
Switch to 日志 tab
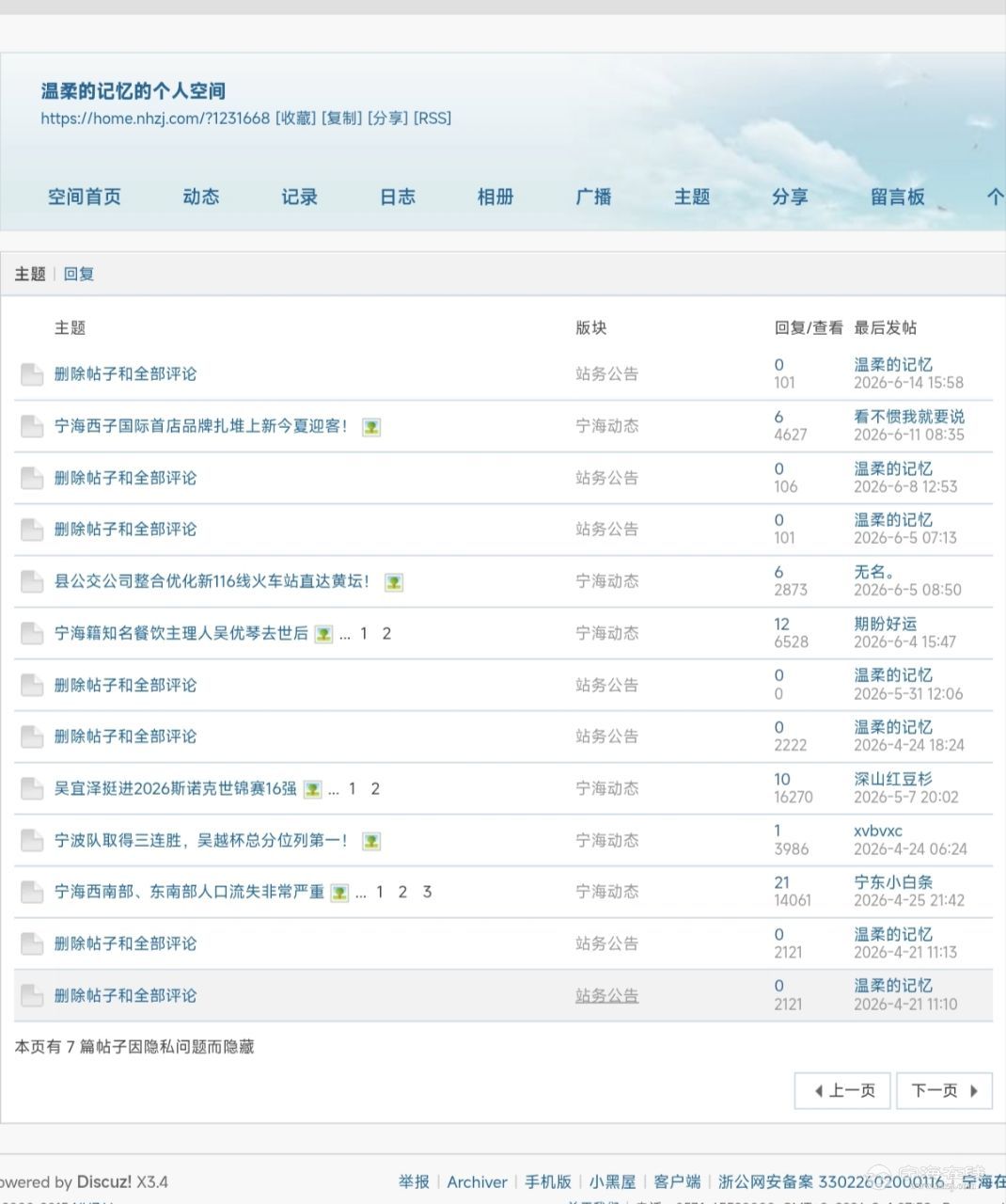[x=398, y=197]
